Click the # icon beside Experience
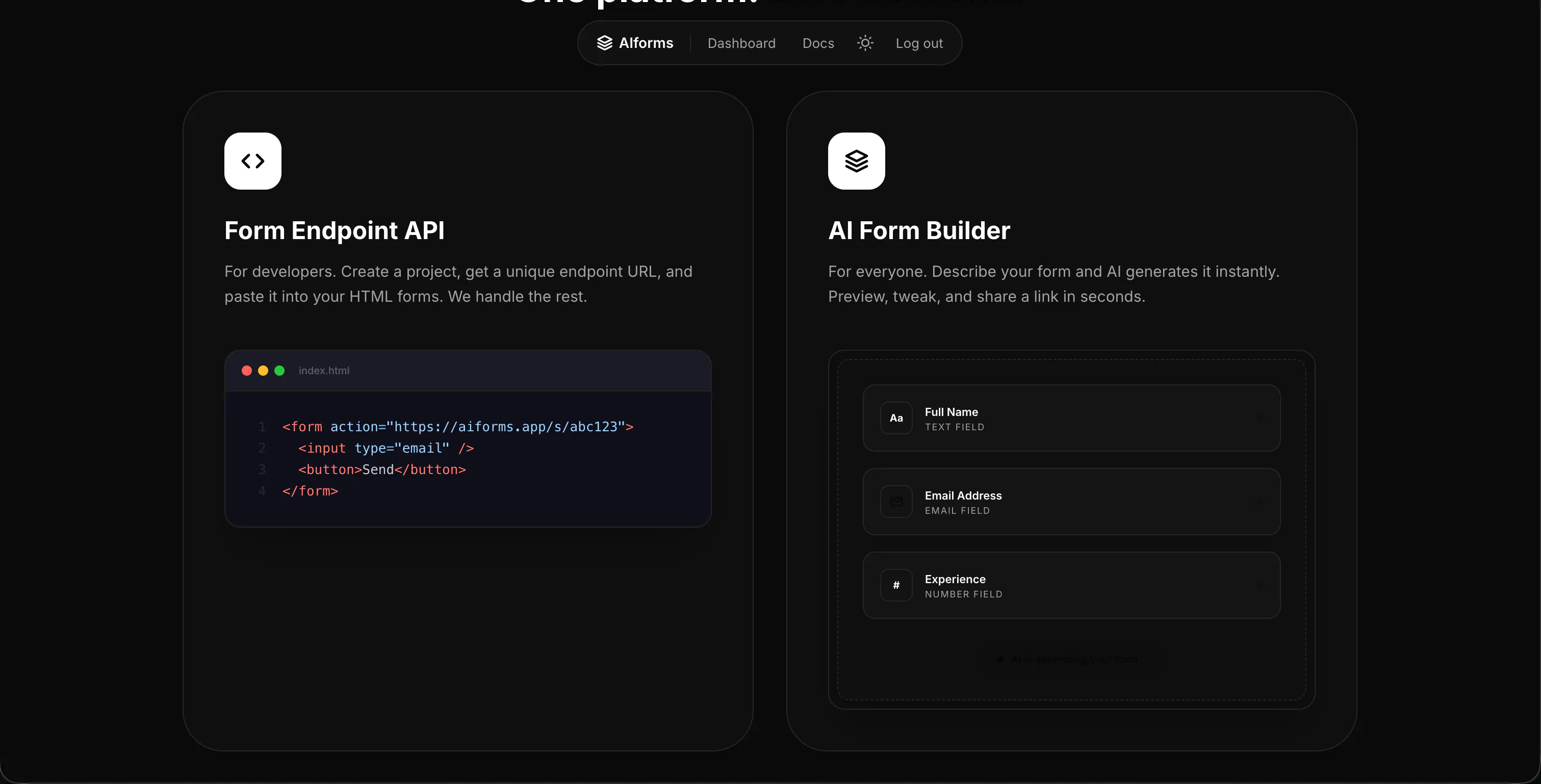The width and height of the screenshot is (1541, 784). 896,586
